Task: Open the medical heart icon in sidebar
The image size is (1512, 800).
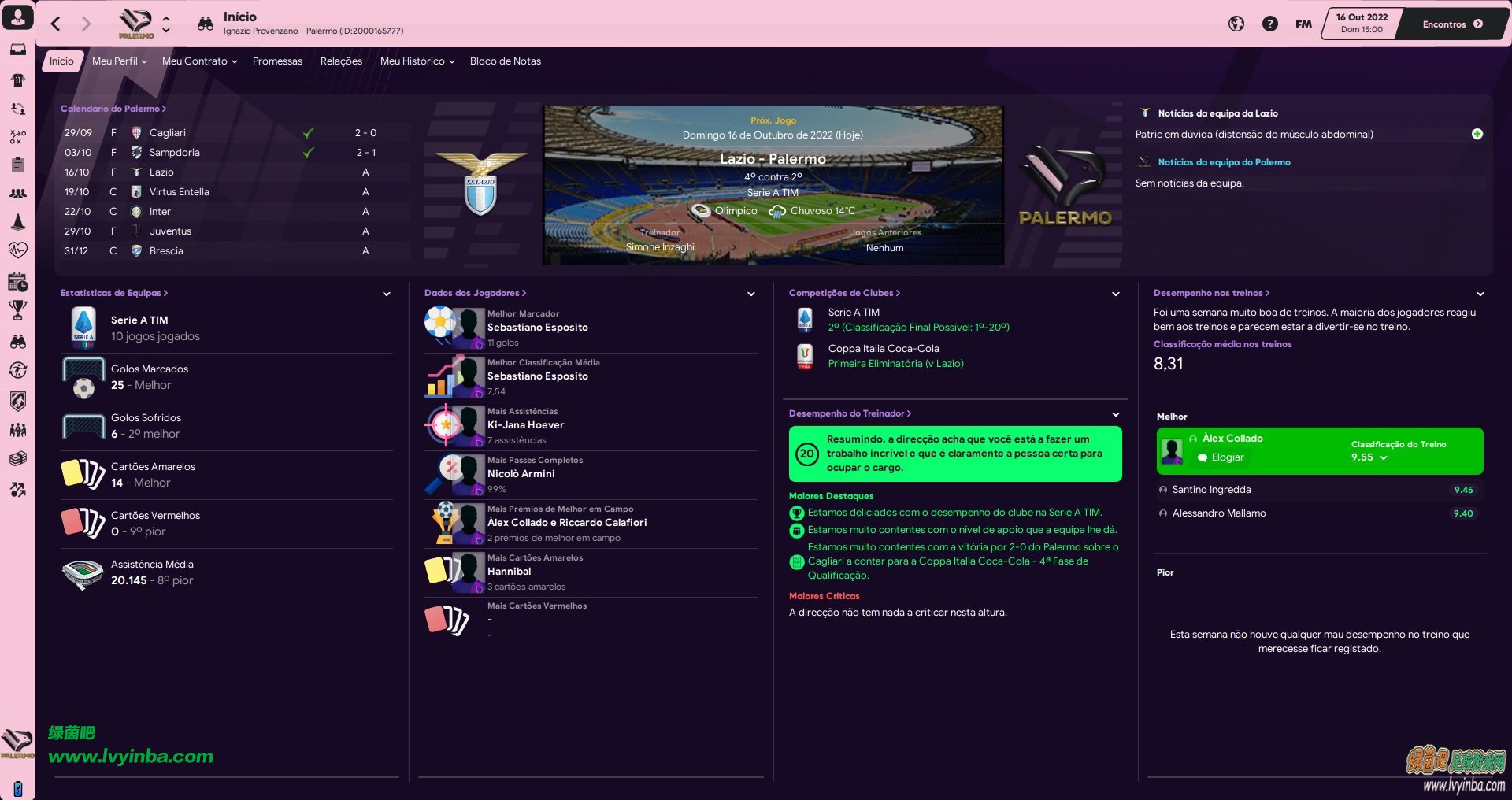Action: [17, 250]
